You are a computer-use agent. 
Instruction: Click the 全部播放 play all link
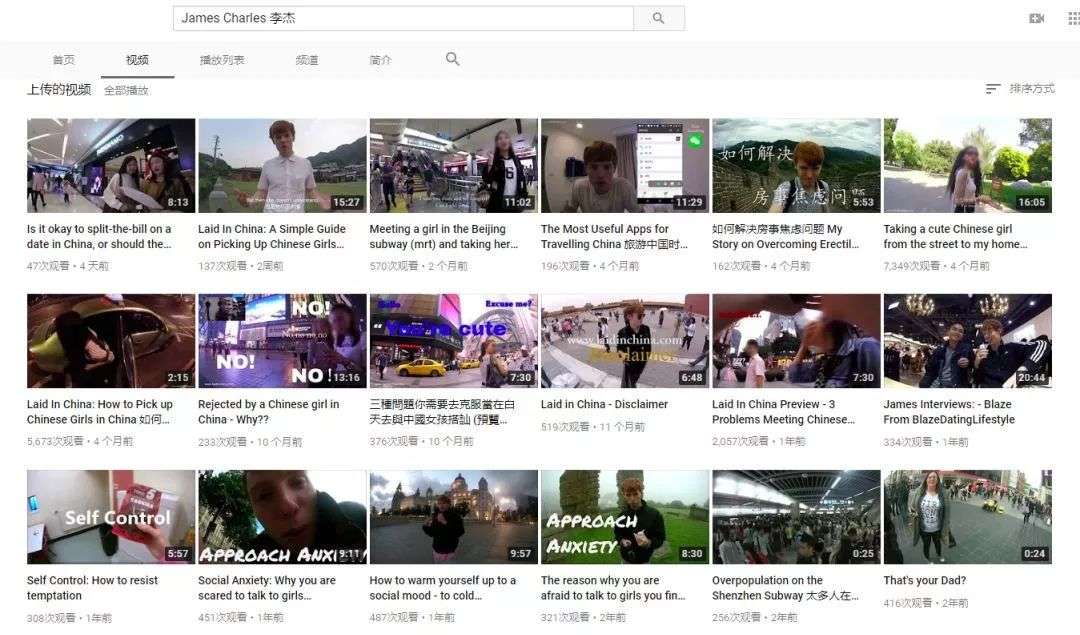[x=126, y=90]
